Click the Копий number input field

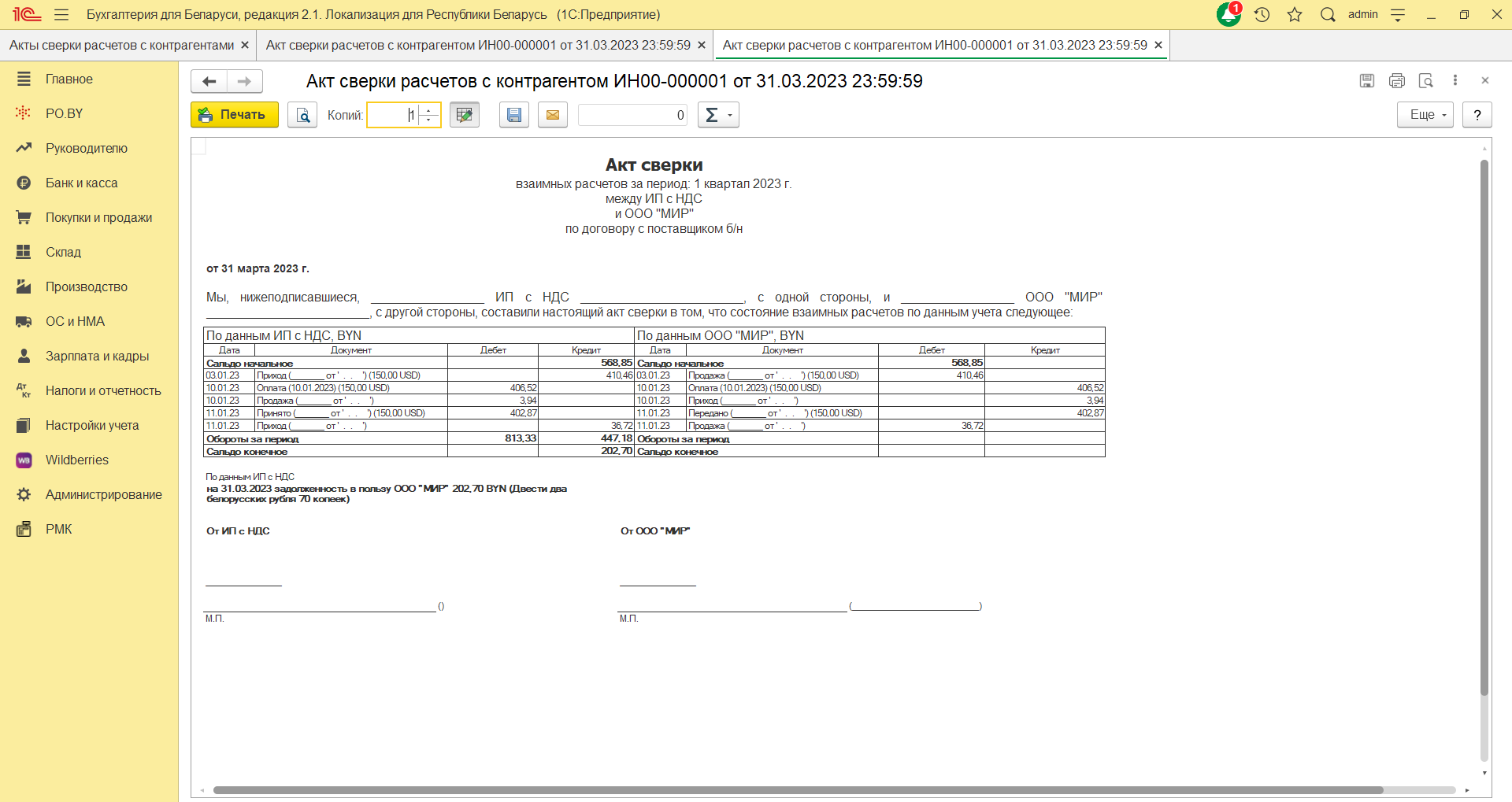[x=393, y=115]
